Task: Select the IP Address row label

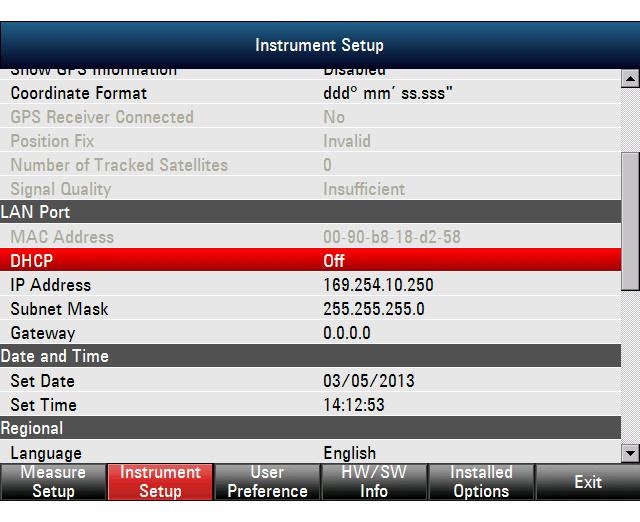Action: pyautogui.click(x=51, y=285)
